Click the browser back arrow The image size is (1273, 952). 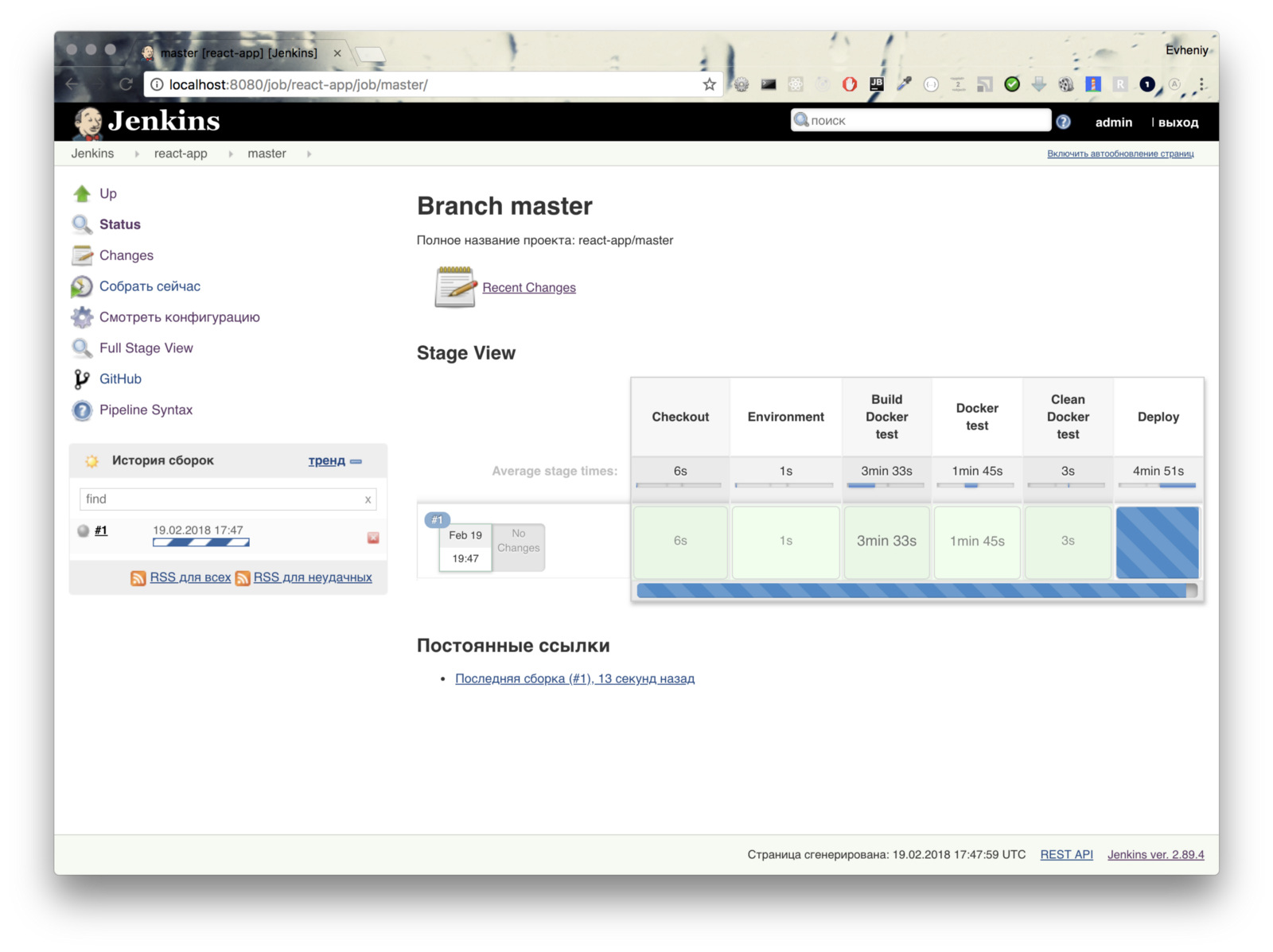(72, 84)
